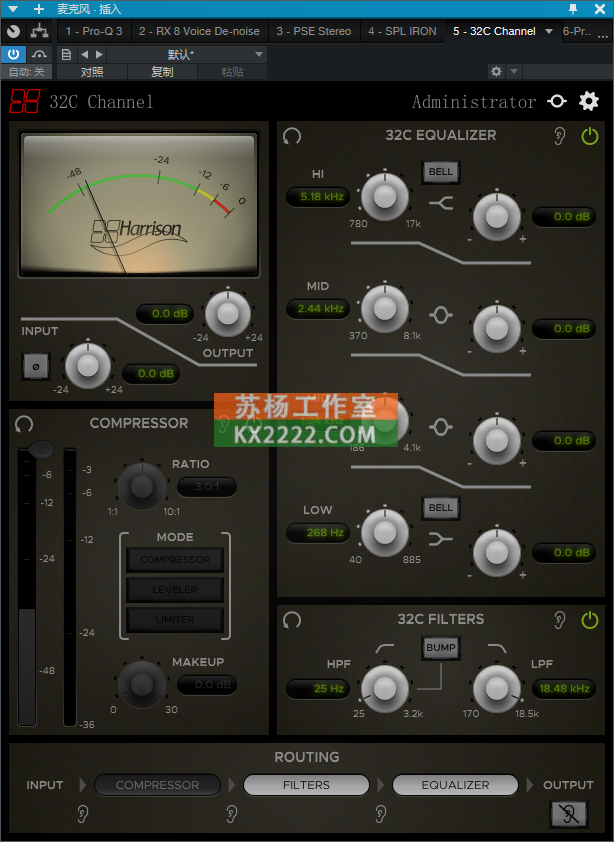
Task: Switch to the 3 - PSE Stereo tab
Action: click(314, 31)
